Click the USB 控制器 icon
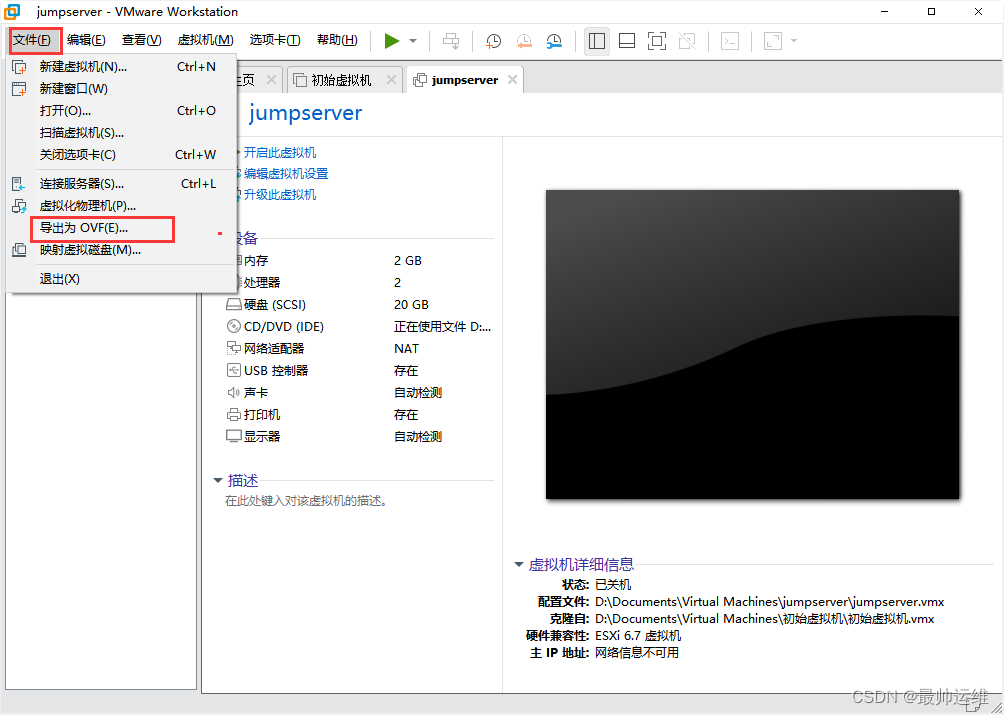Image resolution: width=1004 pixels, height=715 pixels. [234, 370]
